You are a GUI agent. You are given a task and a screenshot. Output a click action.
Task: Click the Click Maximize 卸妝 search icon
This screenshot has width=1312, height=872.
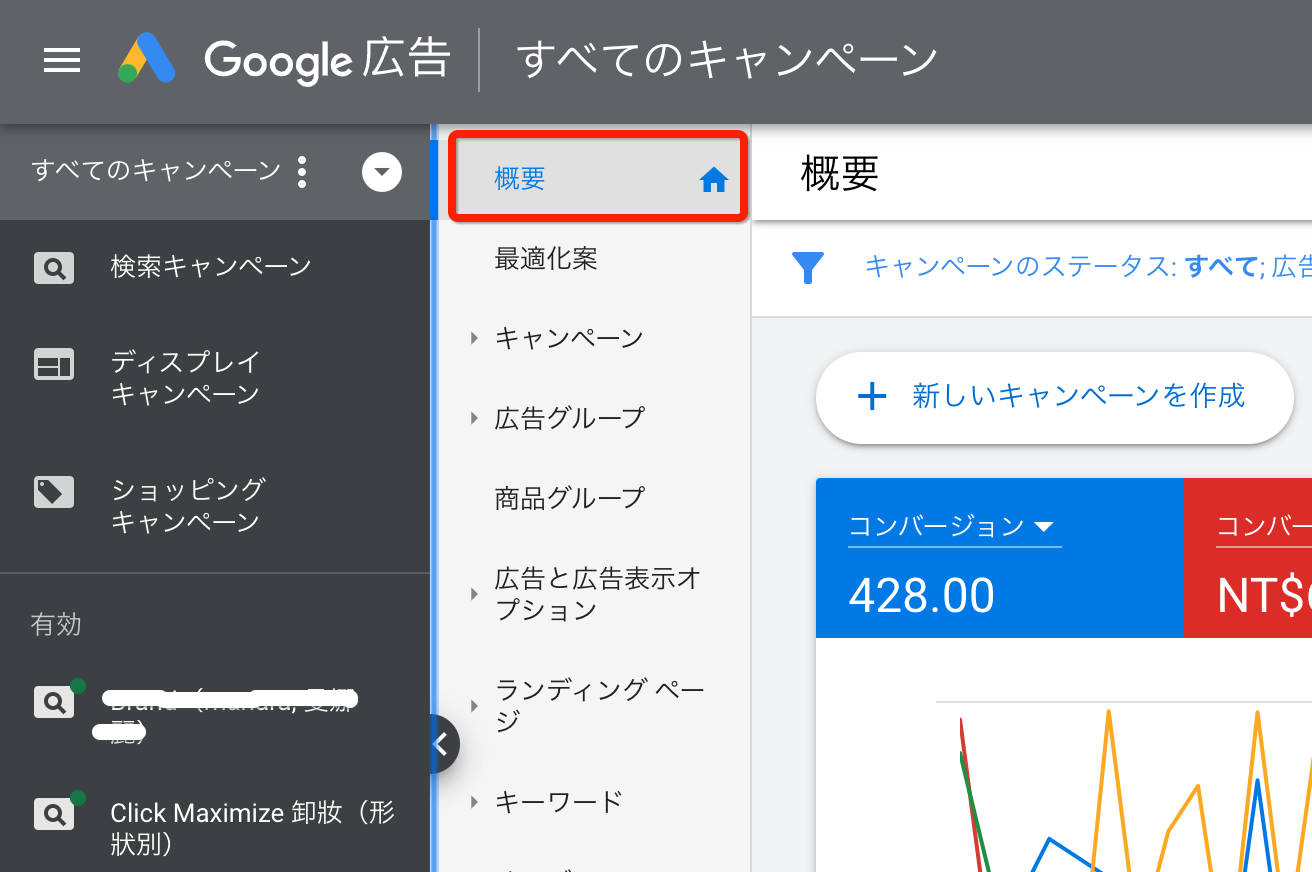[x=54, y=813]
